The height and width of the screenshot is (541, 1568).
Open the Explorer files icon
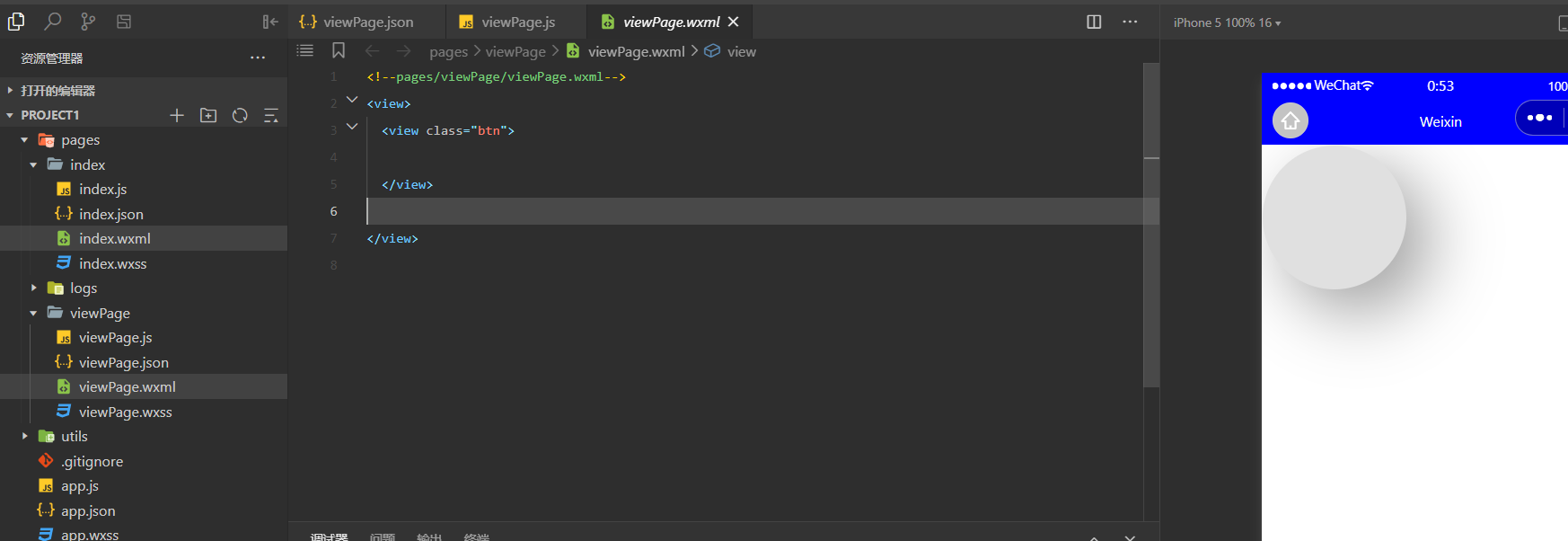(16, 21)
